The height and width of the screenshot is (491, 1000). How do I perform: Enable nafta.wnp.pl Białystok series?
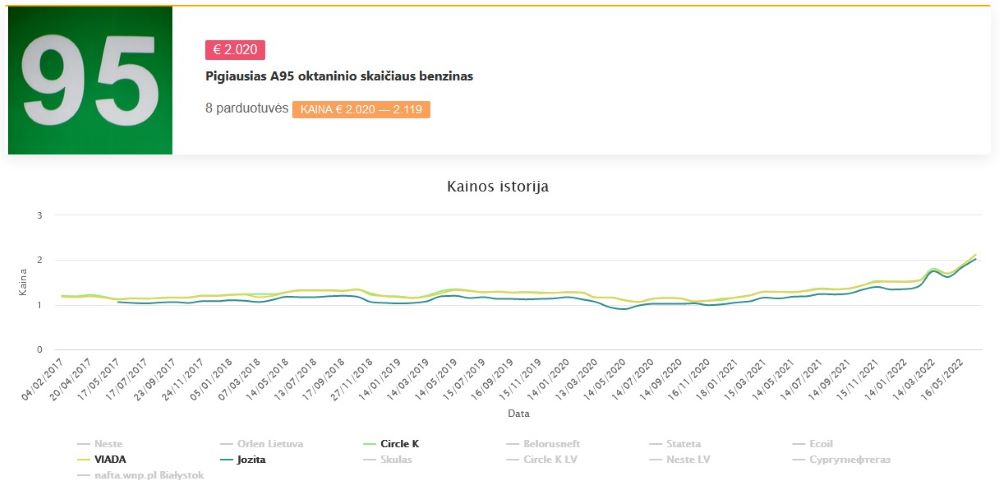point(140,476)
